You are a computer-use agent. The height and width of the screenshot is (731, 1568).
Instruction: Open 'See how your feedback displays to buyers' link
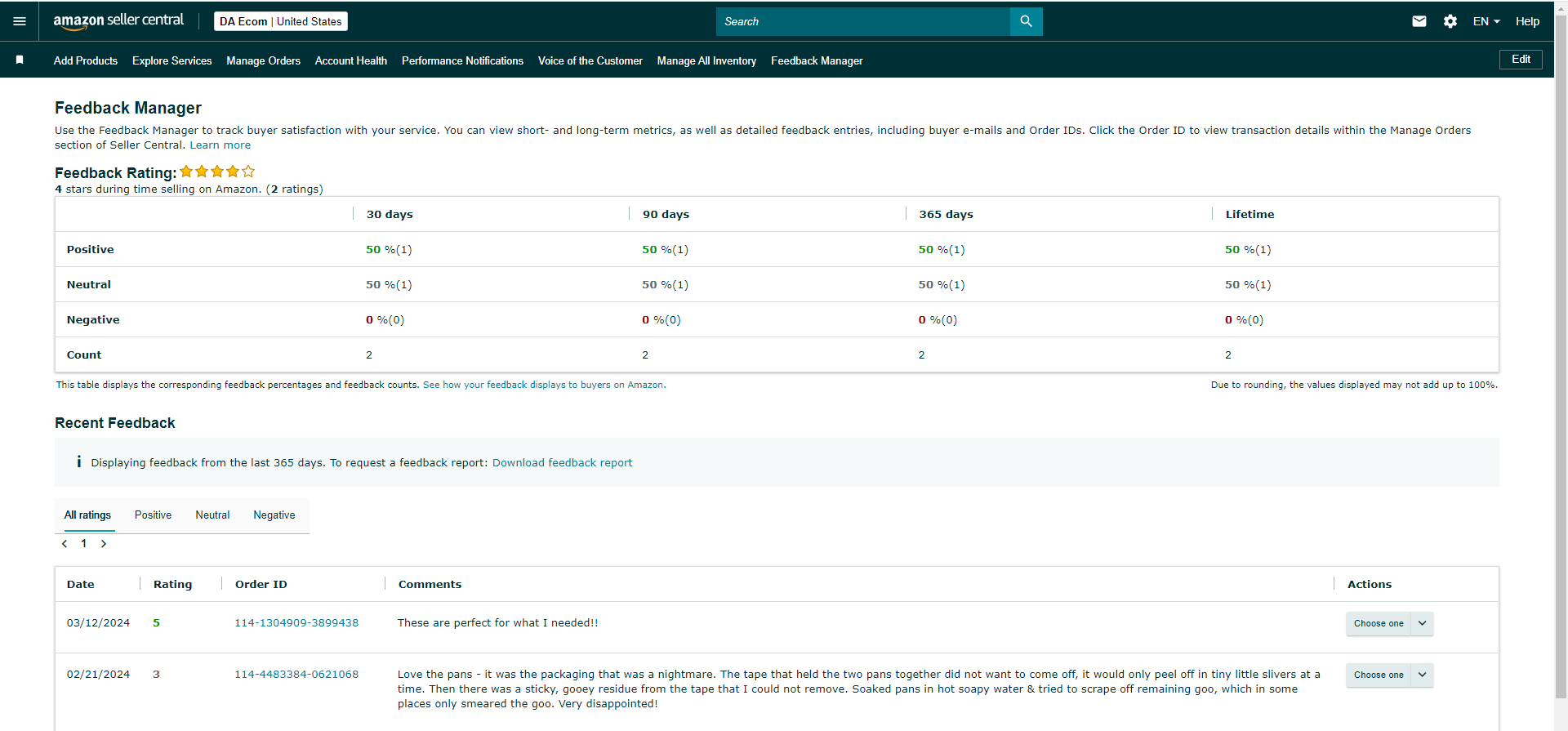pyautogui.click(x=544, y=385)
